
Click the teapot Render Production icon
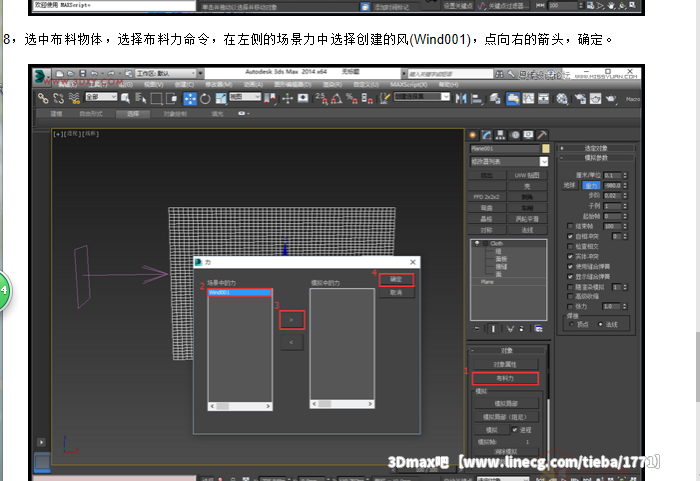click(611, 99)
